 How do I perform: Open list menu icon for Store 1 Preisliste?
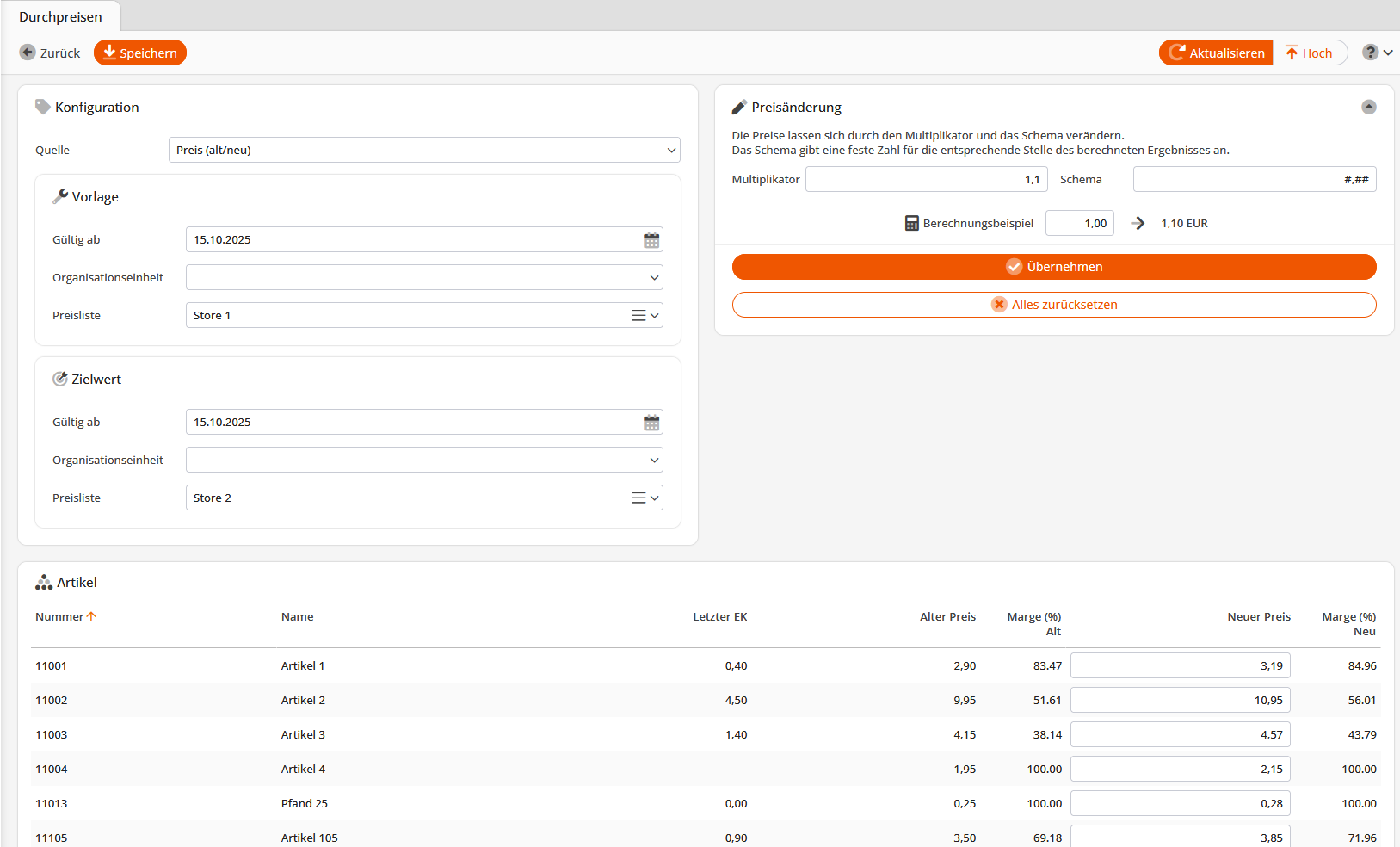[638, 316]
